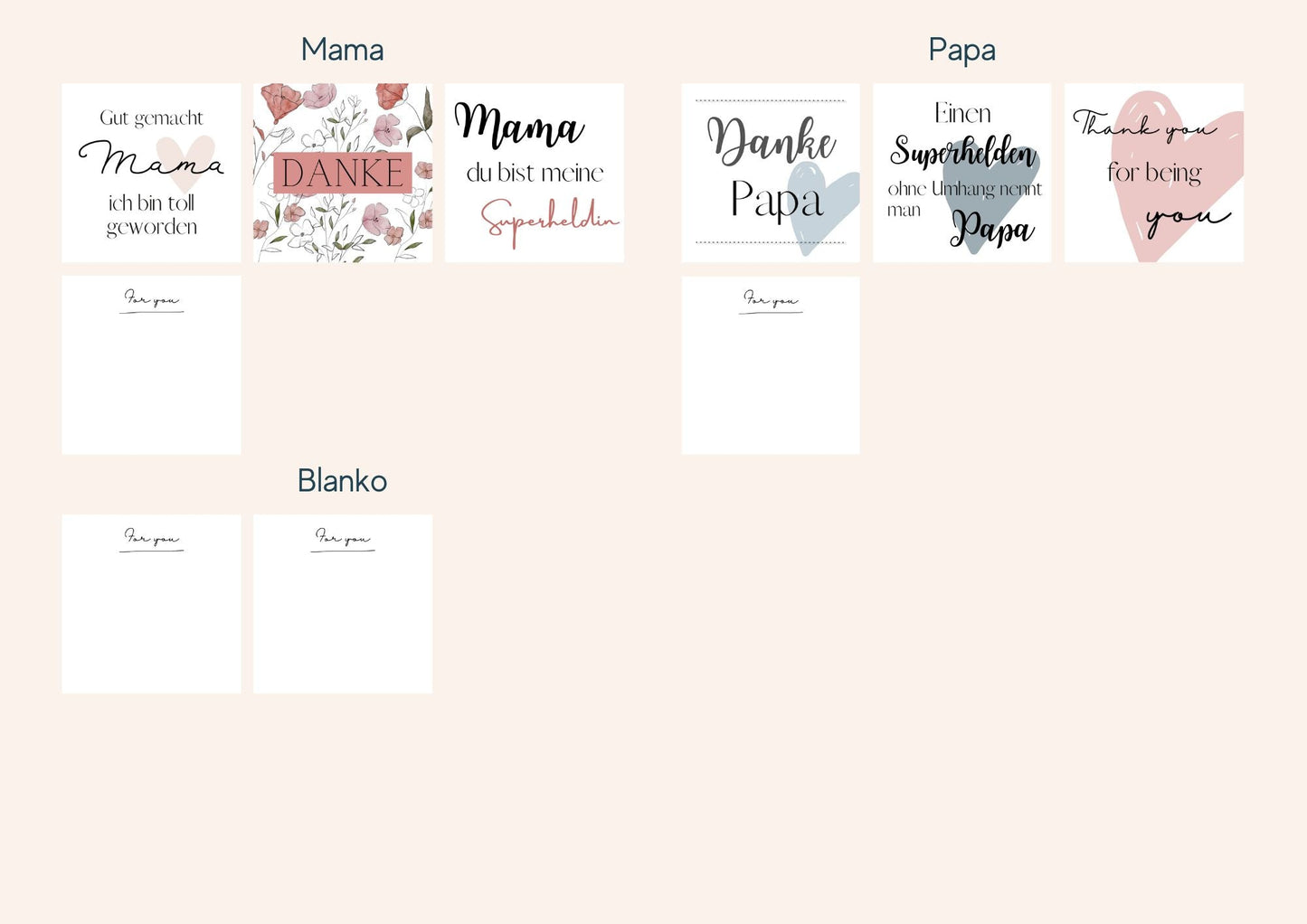Select the blank 'For you' card under Mama
The image size is (1307, 924).
pos(151,365)
